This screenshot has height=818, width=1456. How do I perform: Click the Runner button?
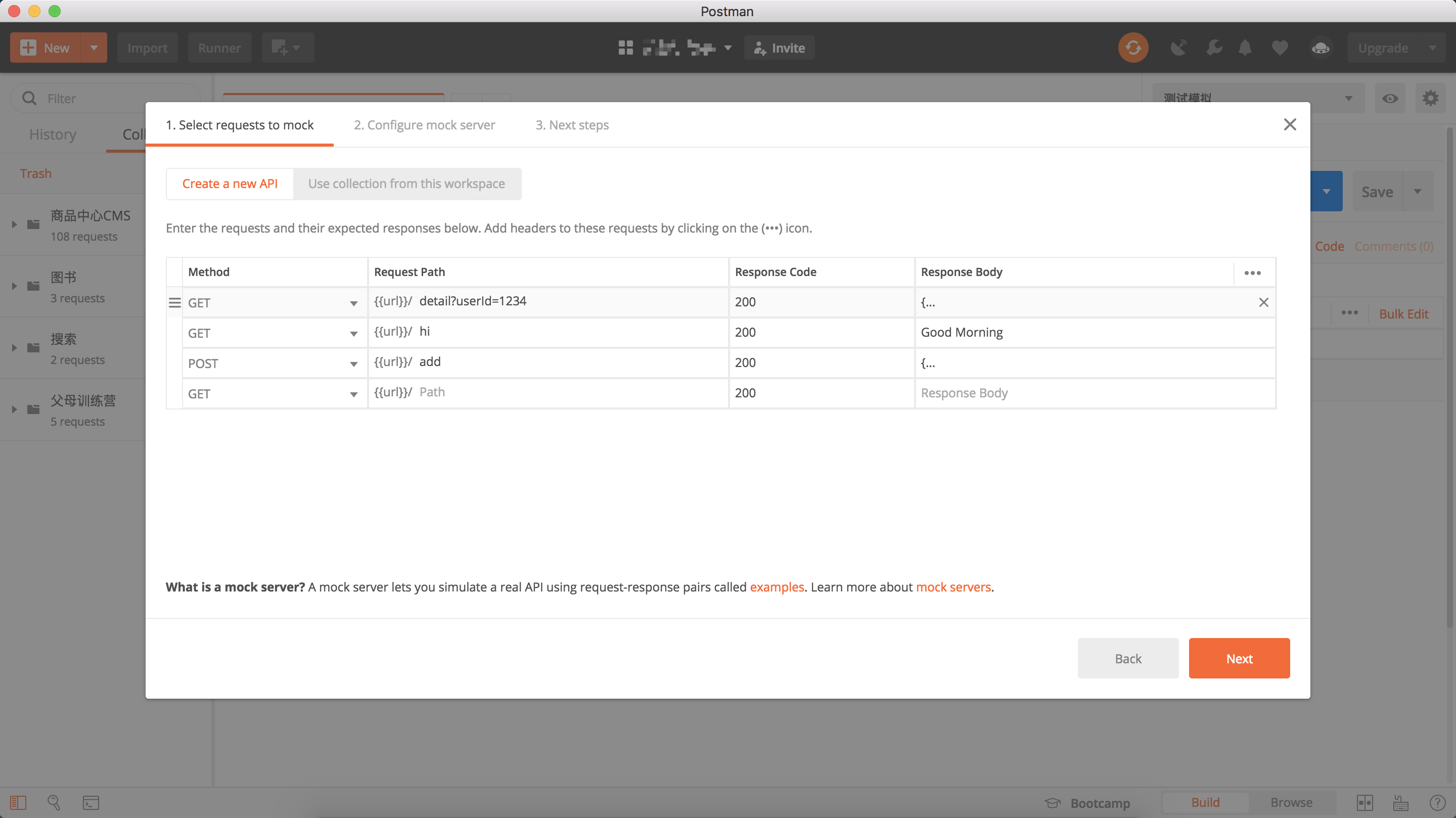click(219, 48)
